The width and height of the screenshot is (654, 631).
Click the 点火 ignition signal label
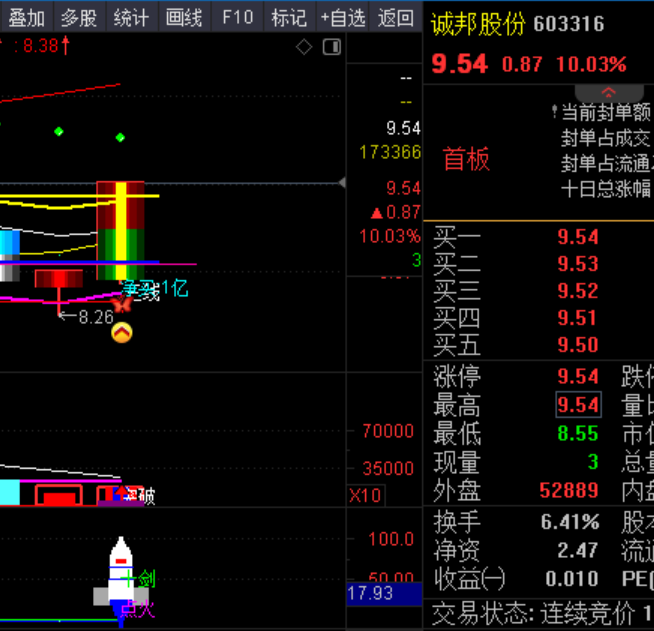[138, 609]
